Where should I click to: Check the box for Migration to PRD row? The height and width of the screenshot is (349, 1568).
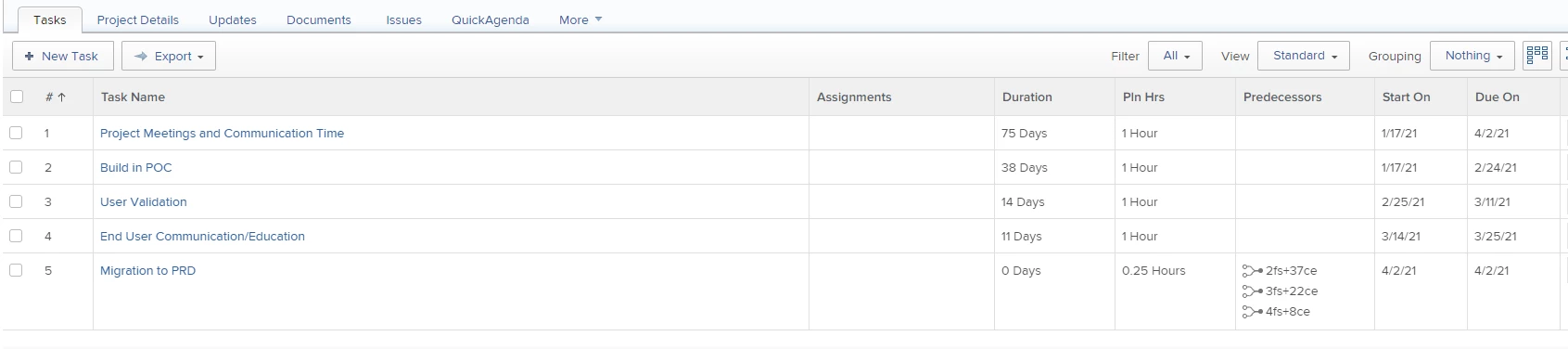pos(16,270)
